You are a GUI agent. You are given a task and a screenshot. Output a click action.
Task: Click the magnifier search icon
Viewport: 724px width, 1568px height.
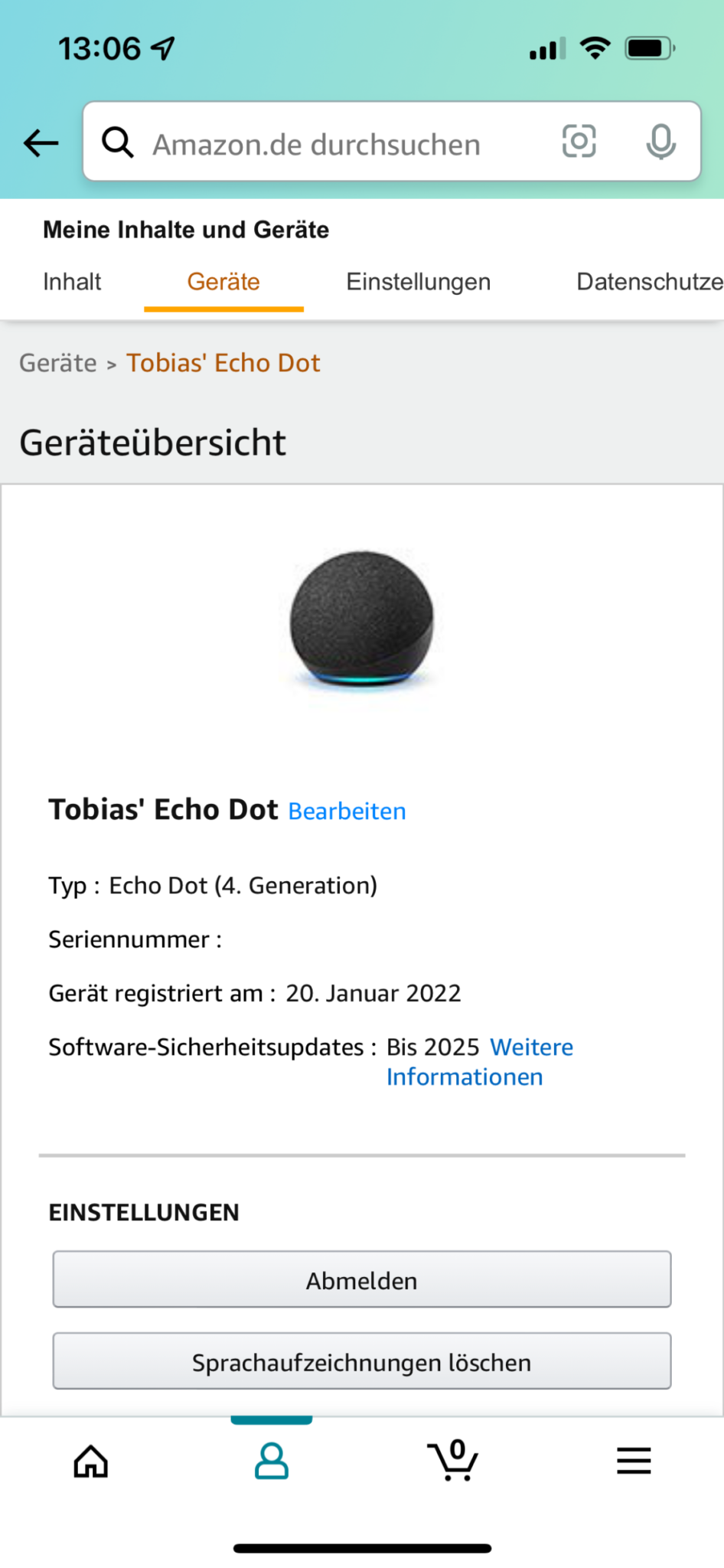point(118,142)
